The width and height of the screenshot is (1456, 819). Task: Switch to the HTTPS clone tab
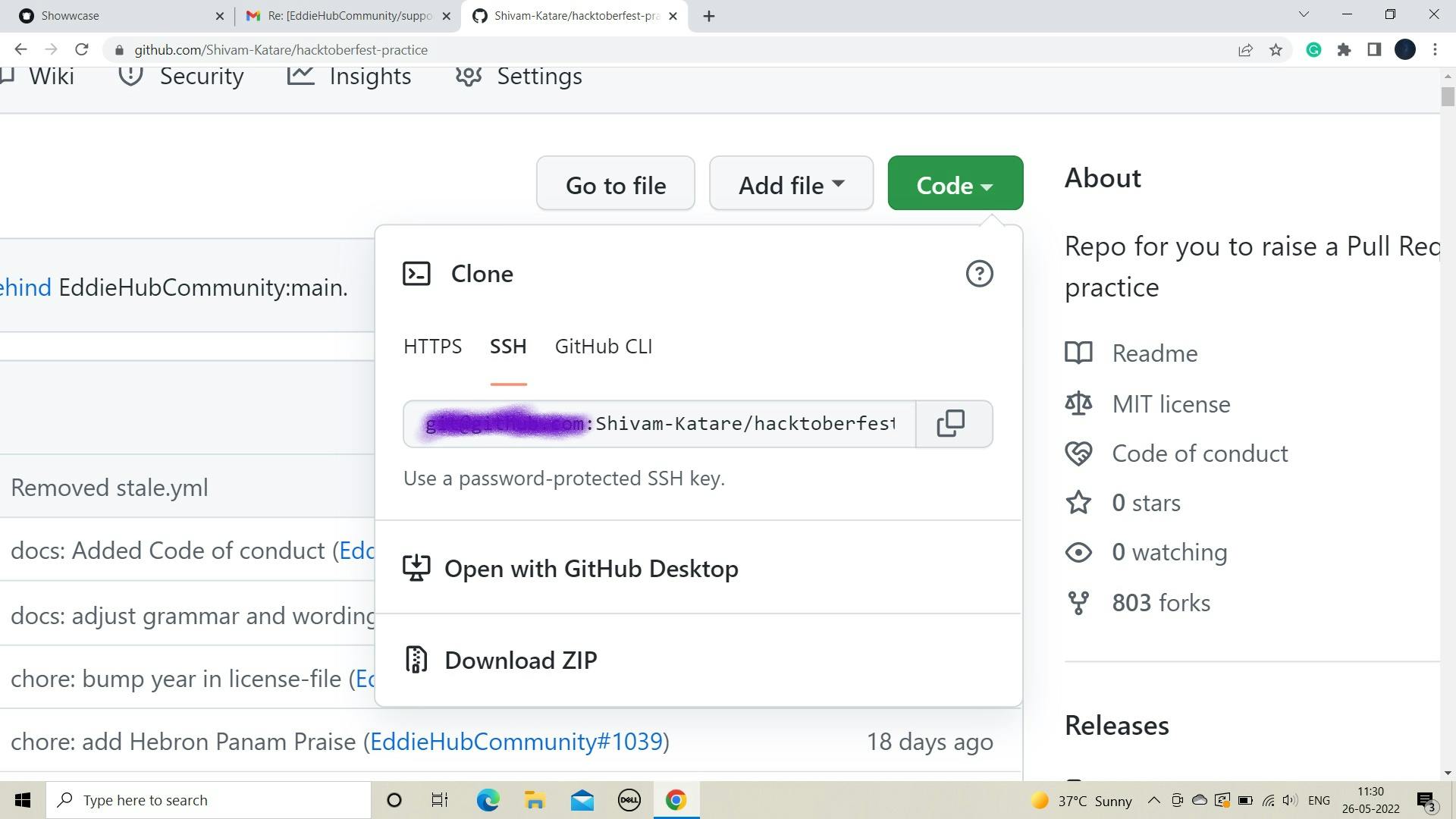point(432,345)
